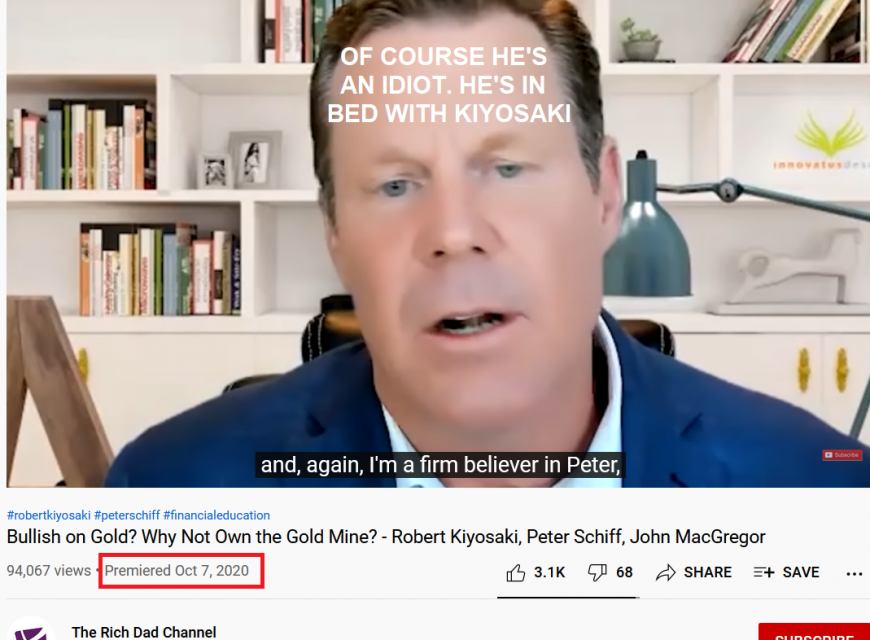Click the Subscribe watermark in the video corner

coord(842,455)
